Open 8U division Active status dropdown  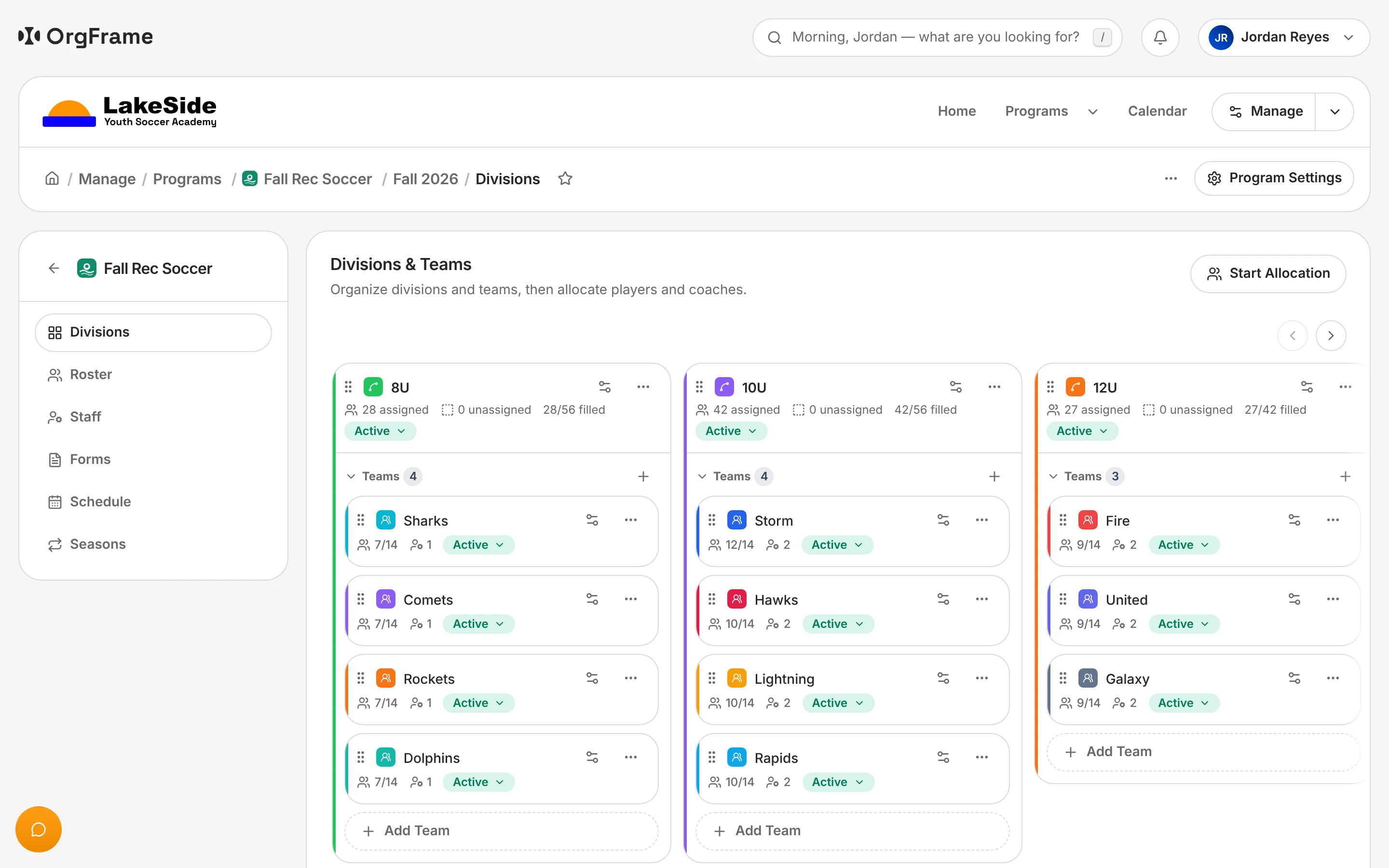click(x=380, y=431)
